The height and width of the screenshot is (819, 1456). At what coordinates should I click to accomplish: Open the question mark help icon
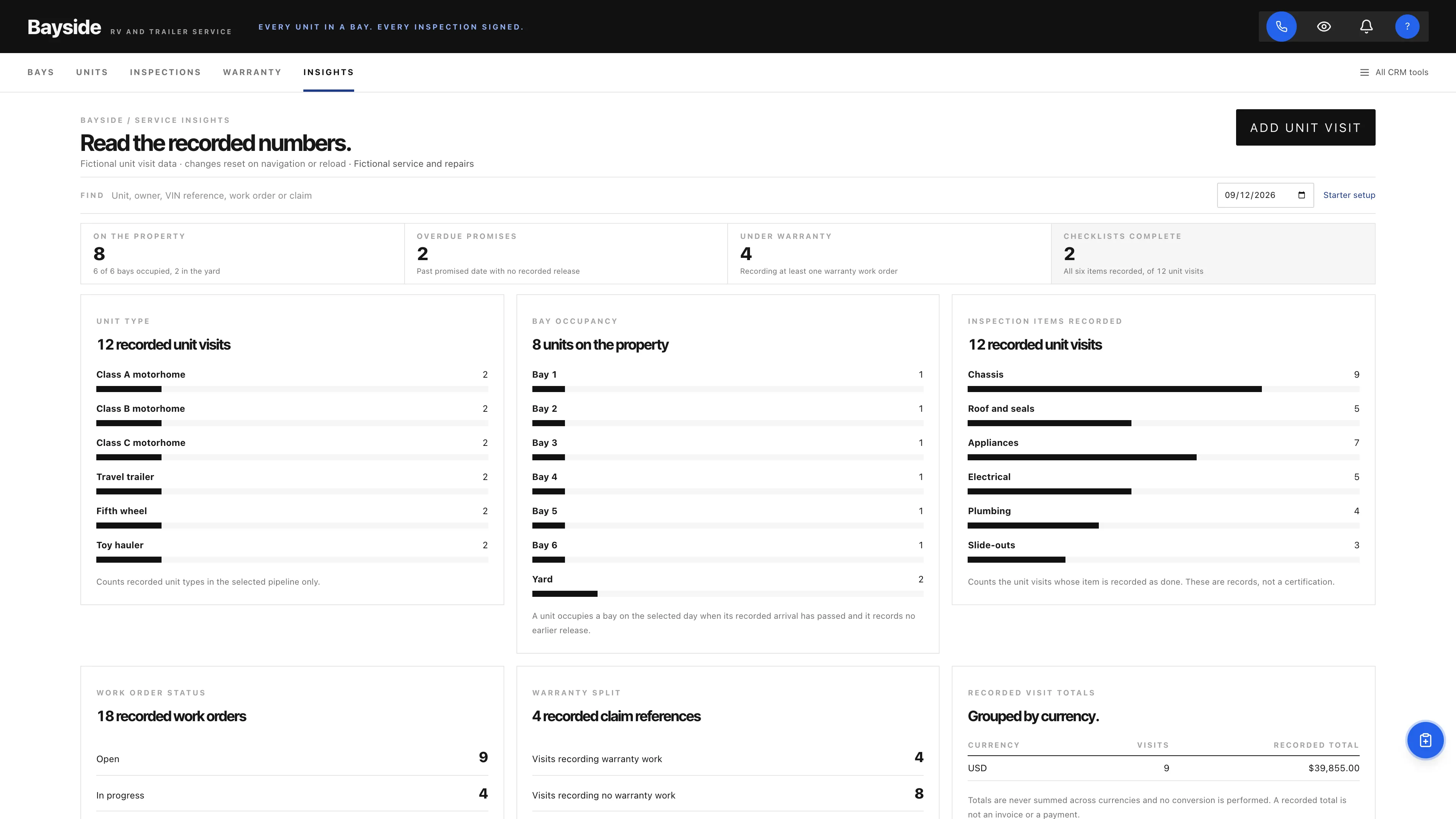1407,27
